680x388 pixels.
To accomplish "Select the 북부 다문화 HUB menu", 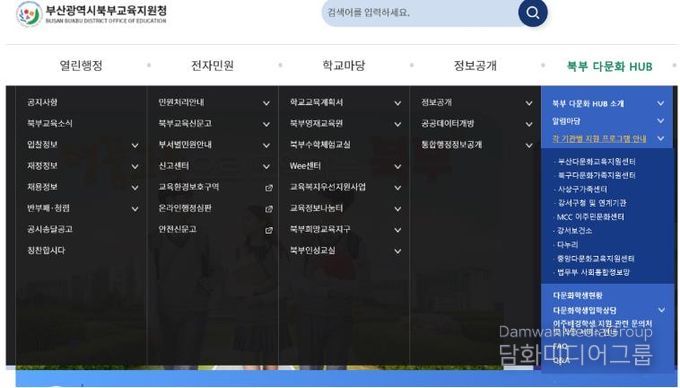I will click(609, 66).
